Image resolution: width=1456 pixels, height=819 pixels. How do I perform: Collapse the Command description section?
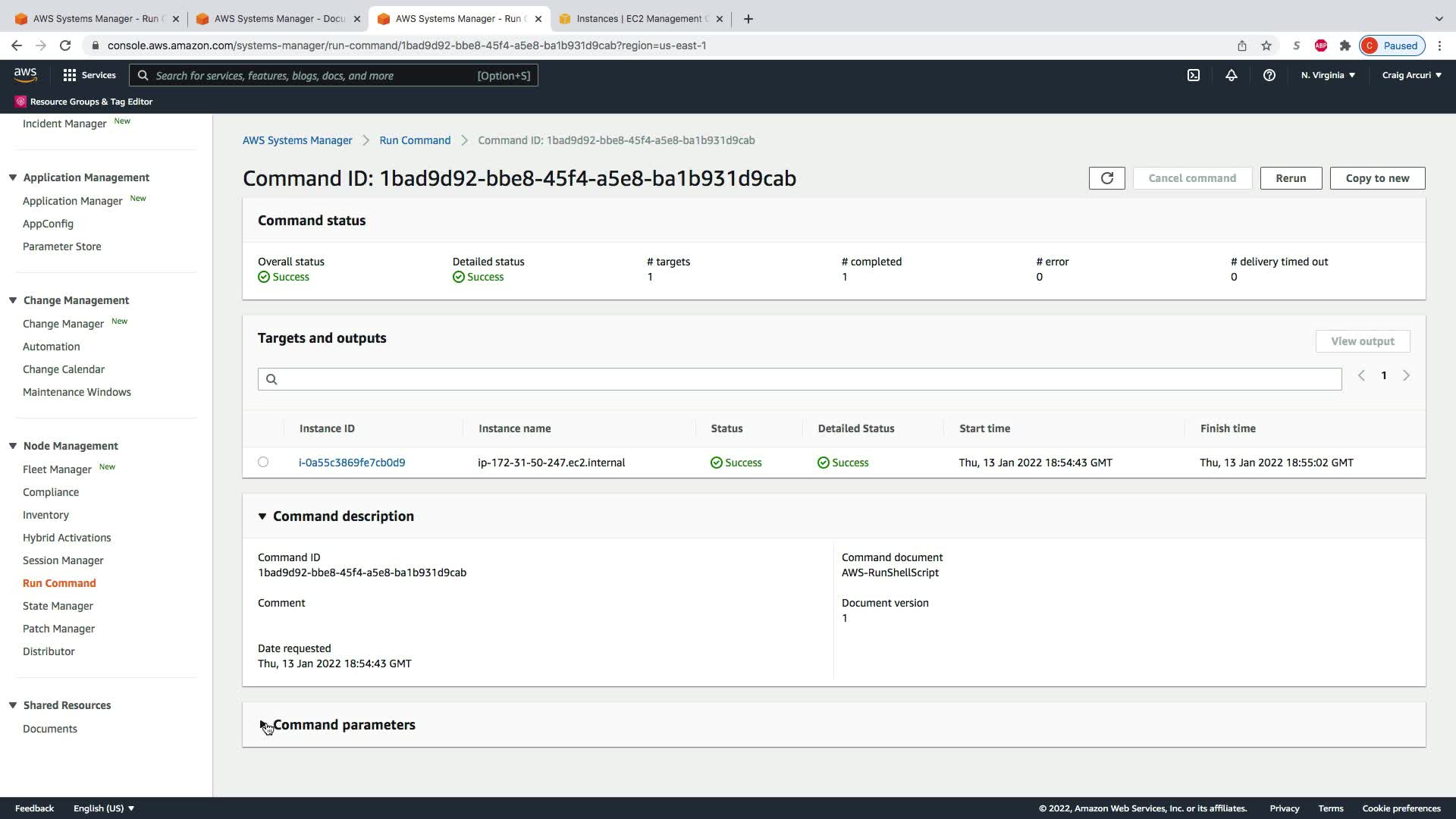[x=262, y=516]
